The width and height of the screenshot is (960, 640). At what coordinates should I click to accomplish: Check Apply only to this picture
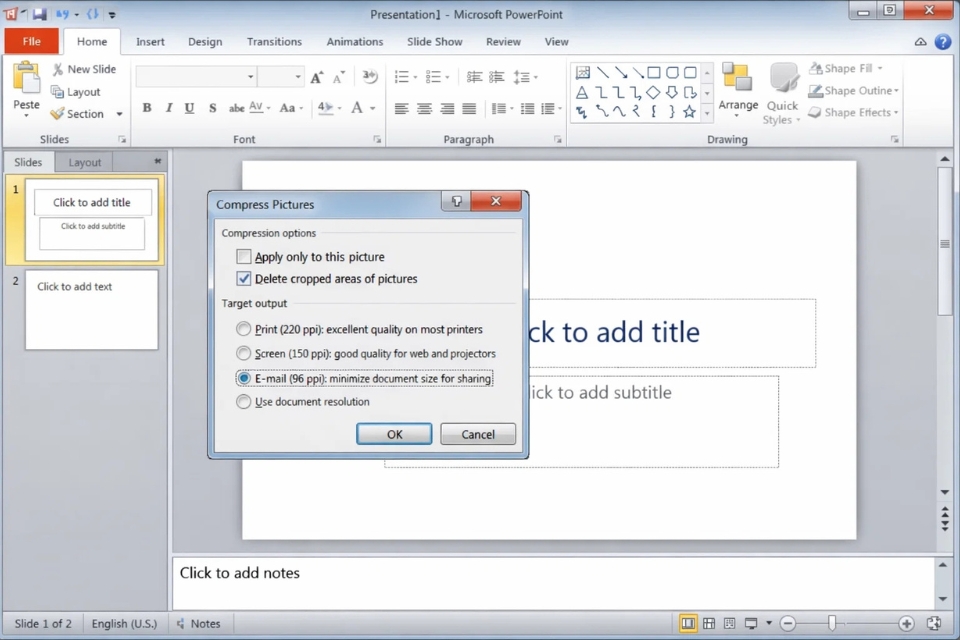click(x=243, y=256)
